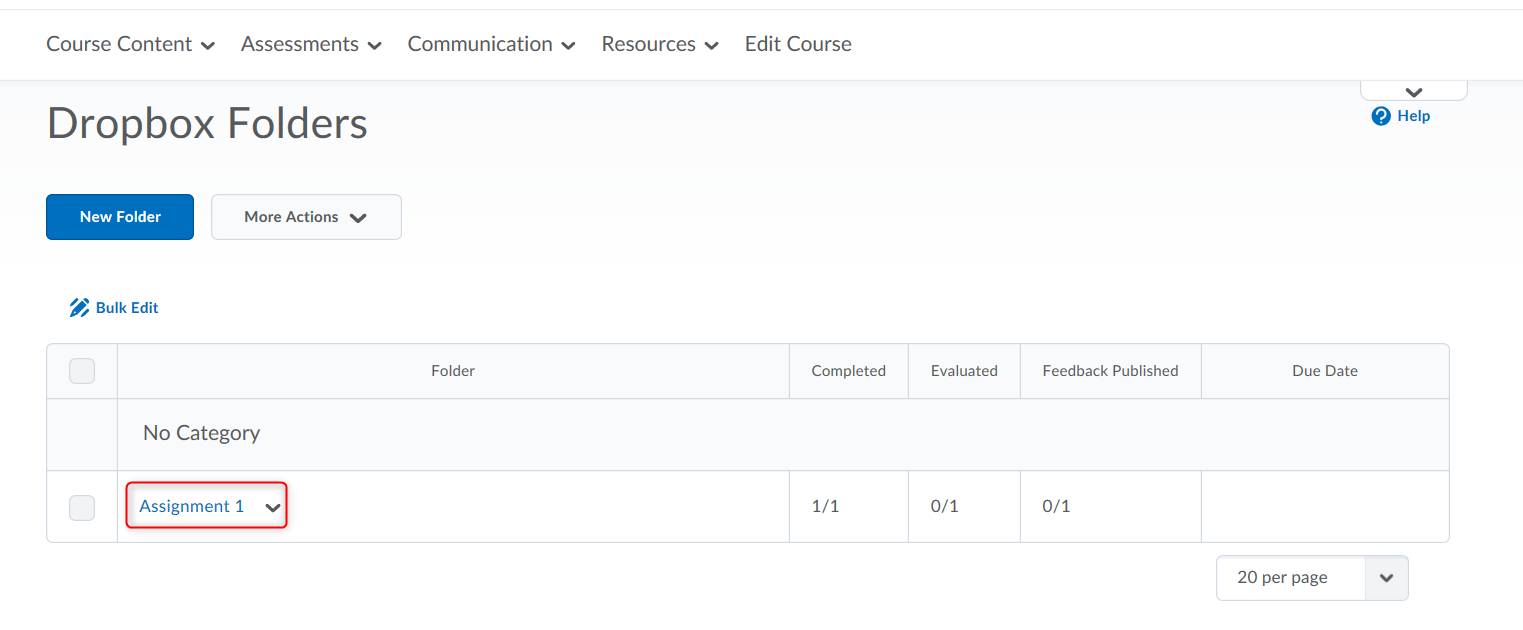
Task: Open the More Actions dropdown
Action: pyautogui.click(x=306, y=217)
